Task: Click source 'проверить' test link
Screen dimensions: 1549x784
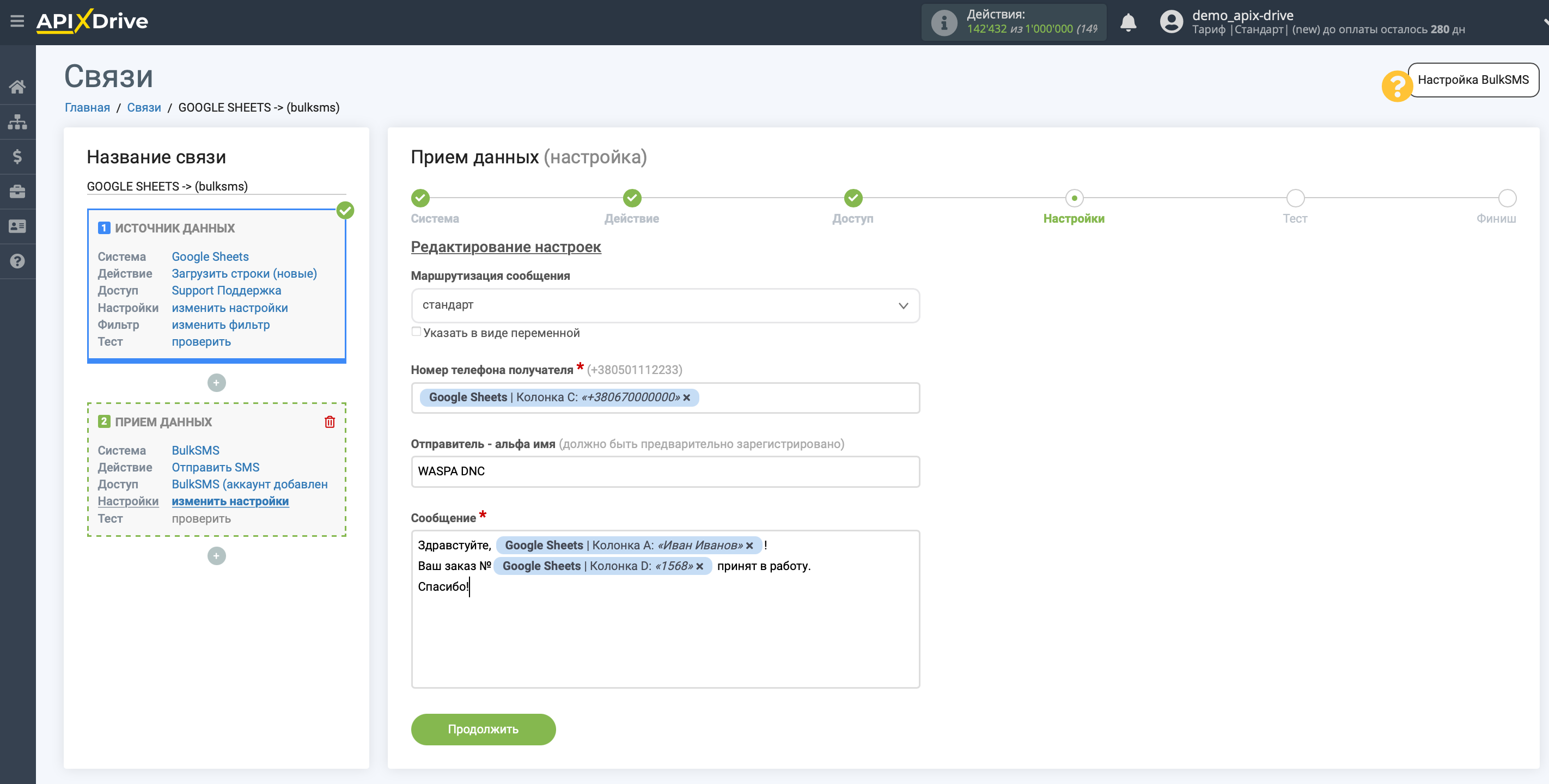Action: coord(202,341)
